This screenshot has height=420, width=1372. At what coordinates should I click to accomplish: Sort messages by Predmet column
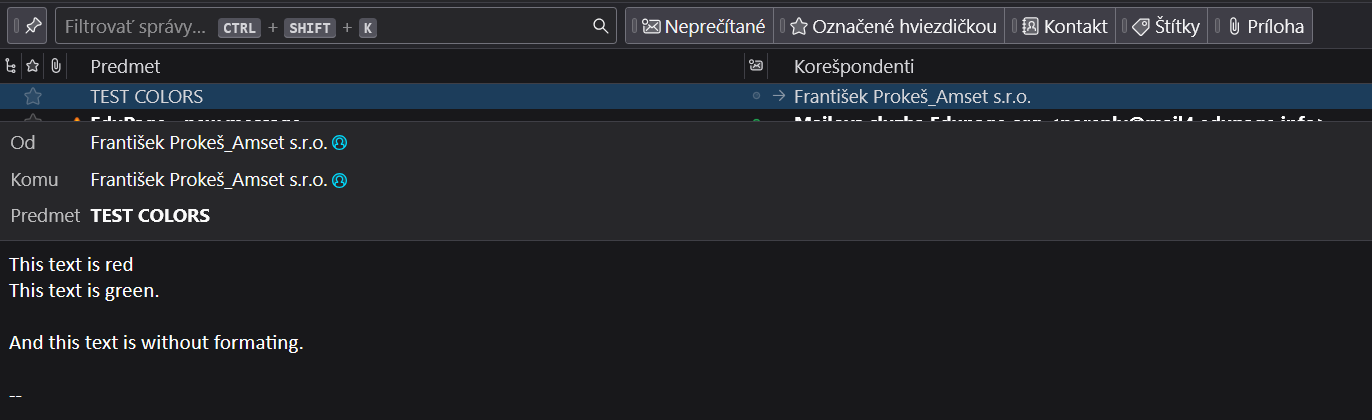tap(125, 66)
